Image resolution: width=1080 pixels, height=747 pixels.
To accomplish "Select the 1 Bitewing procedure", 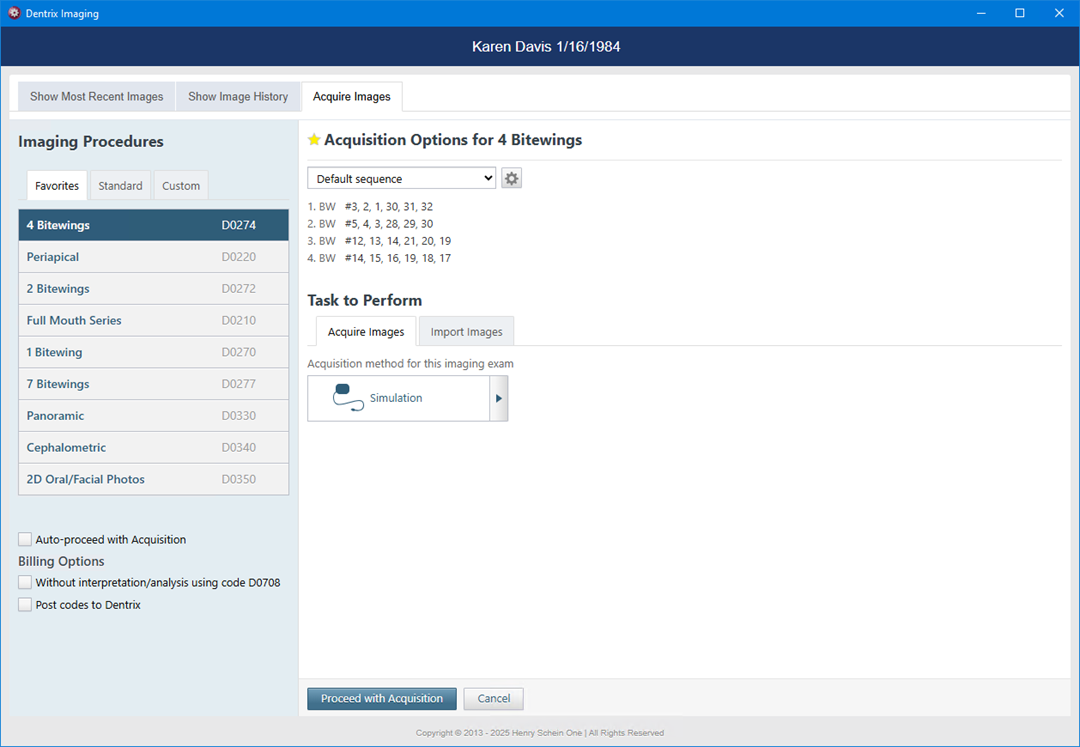I will pos(154,352).
